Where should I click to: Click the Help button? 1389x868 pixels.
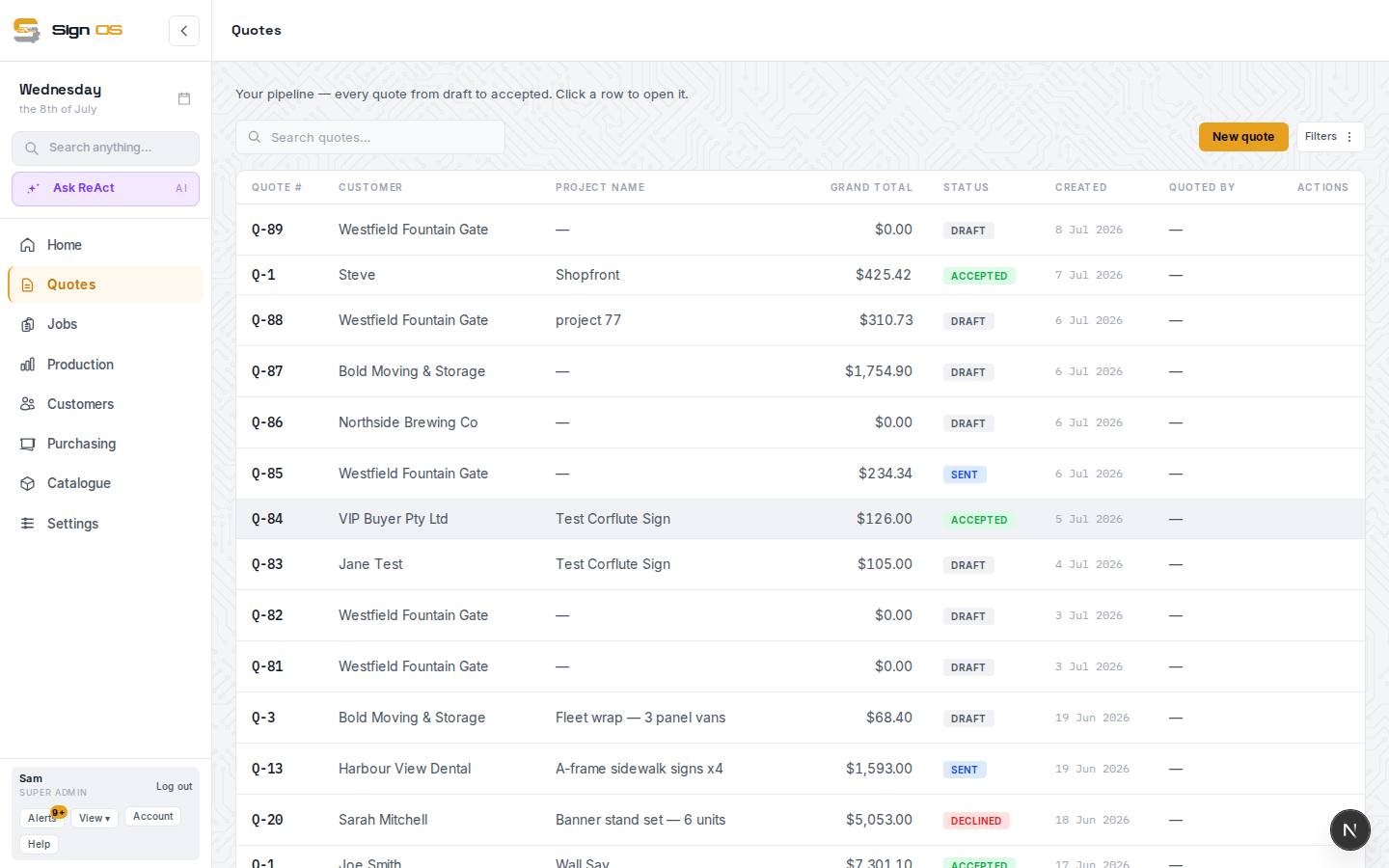tap(39, 844)
